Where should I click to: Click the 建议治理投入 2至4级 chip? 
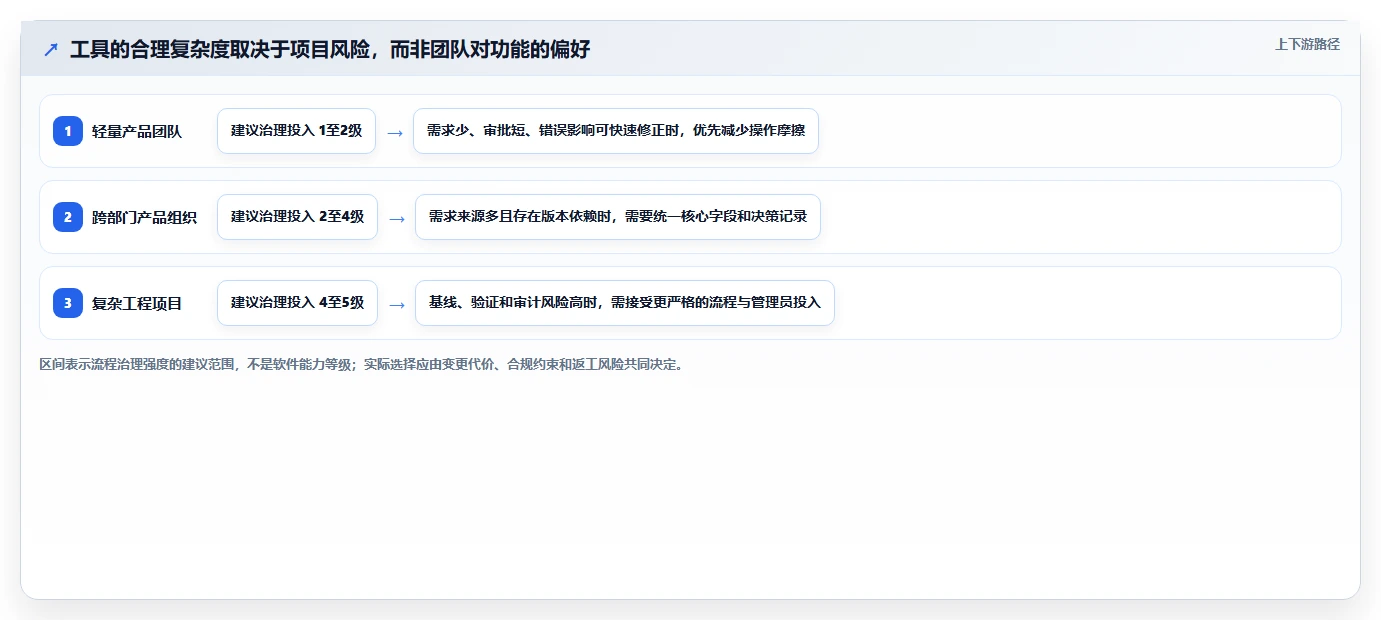(297, 217)
